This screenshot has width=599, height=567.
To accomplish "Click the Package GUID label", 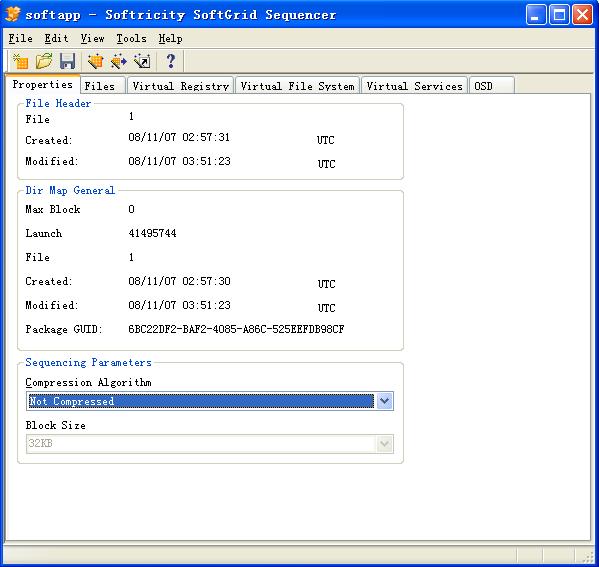I will pos(64,329).
